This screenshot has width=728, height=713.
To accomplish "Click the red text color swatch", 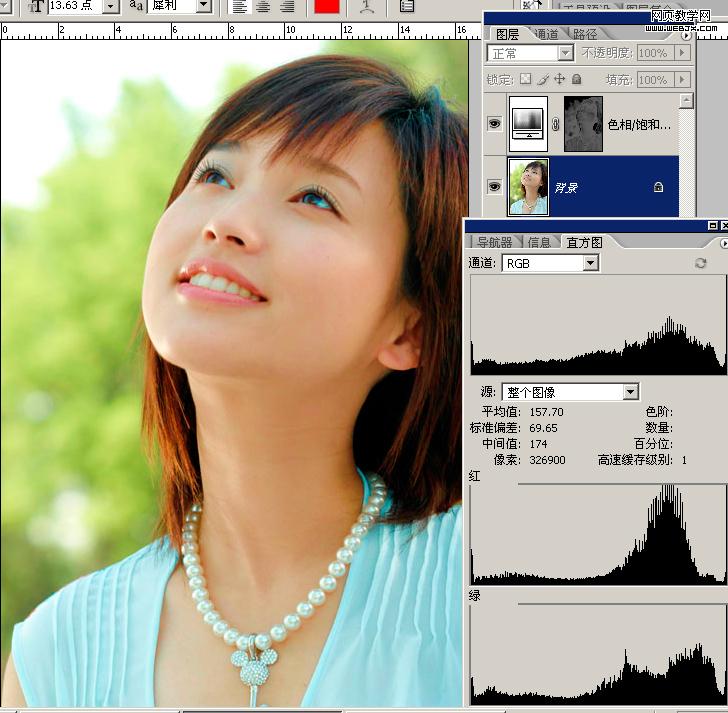I will tap(326, 7).
